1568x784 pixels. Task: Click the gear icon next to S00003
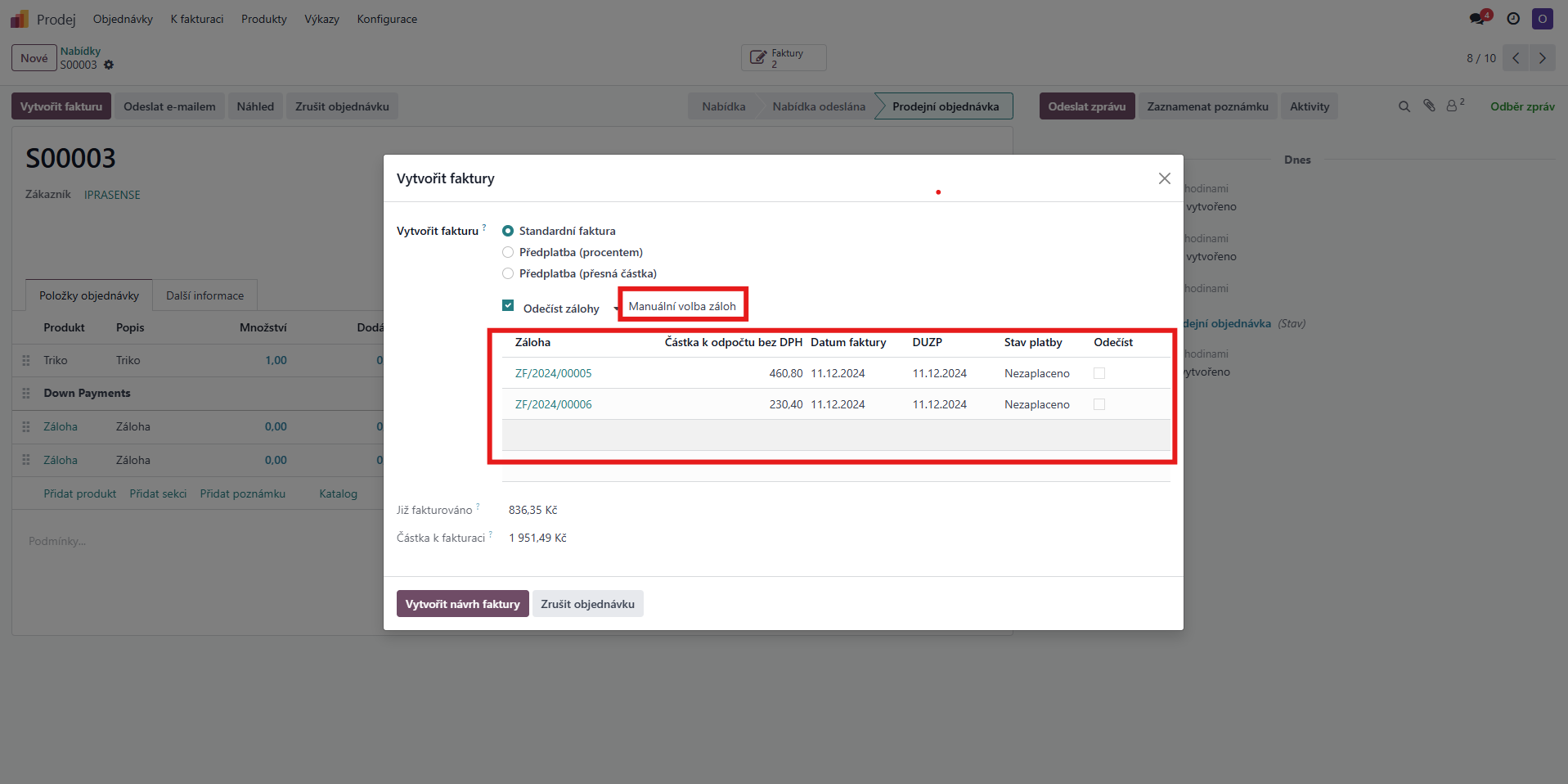pyautogui.click(x=109, y=65)
